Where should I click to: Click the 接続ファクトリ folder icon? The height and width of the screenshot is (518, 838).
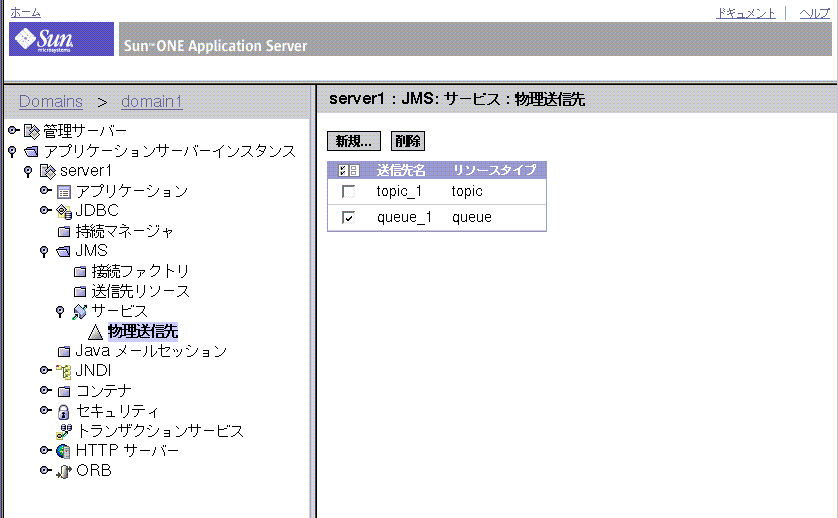click(80, 272)
